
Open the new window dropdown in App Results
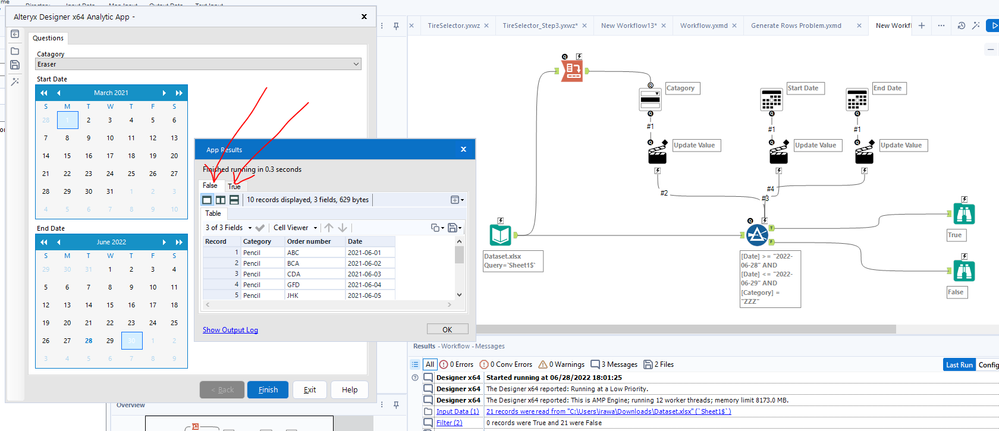(x=457, y=200)
